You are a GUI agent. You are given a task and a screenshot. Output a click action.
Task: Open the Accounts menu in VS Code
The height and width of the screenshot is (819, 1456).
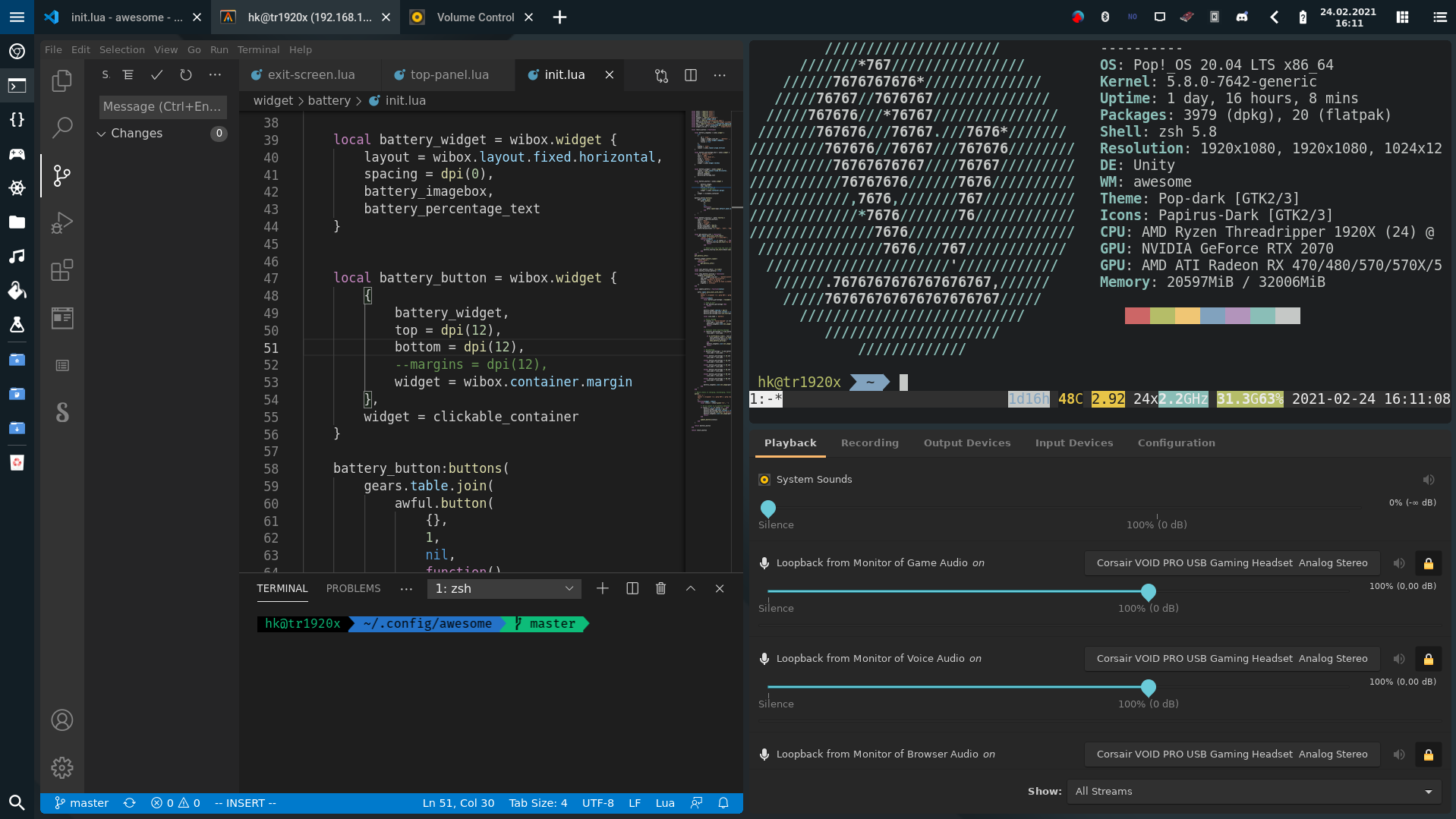coord(62,720)
